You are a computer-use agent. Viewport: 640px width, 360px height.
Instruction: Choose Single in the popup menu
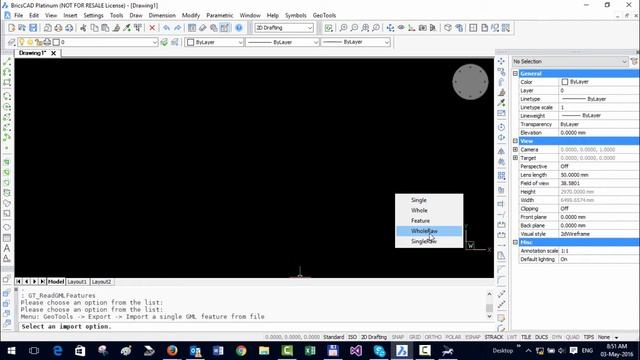click(x=429, y=200)
